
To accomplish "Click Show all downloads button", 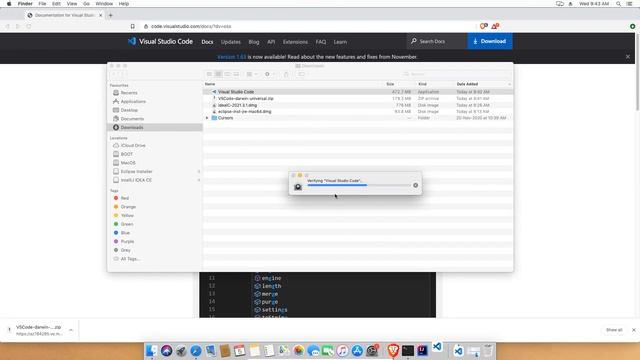I will 614,330.
